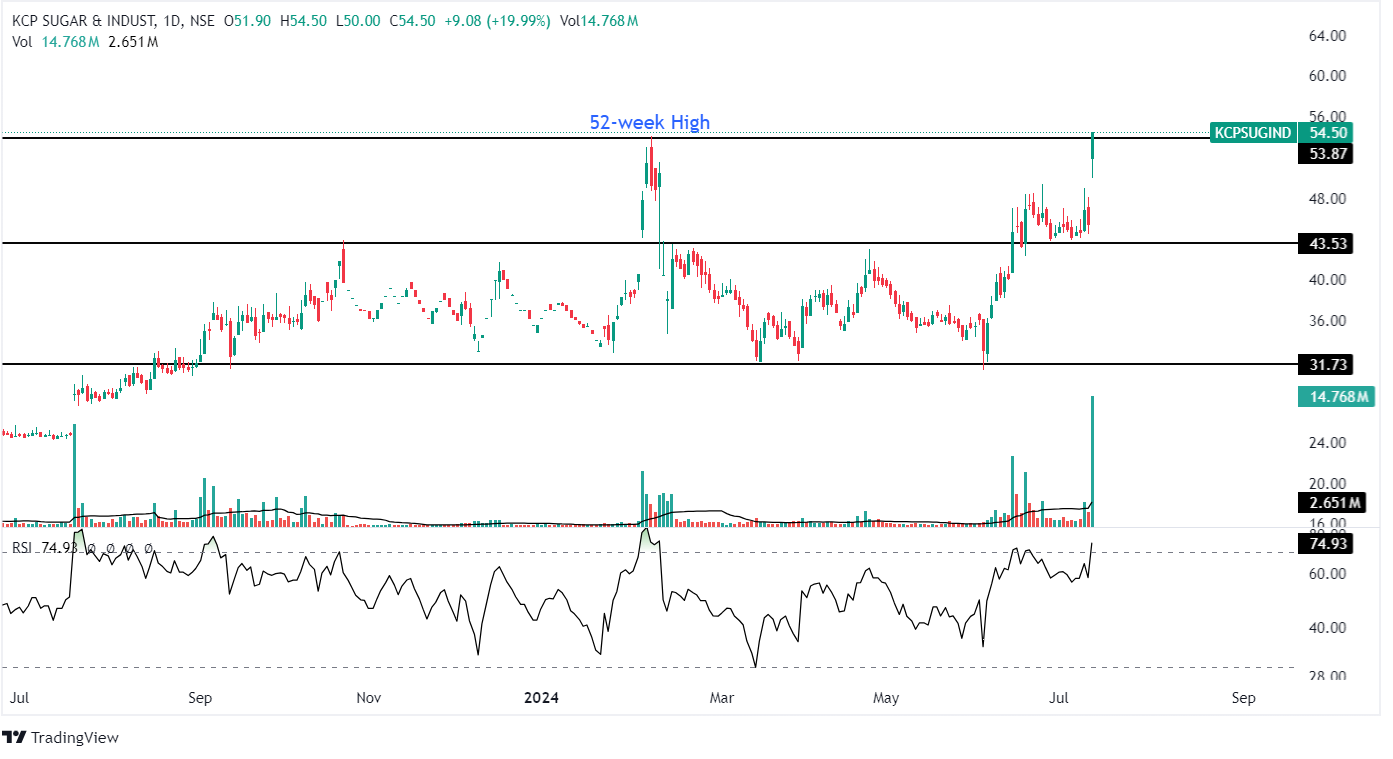Select the 52-week High text annotation
1393x759 pixels.
[649, 122]
